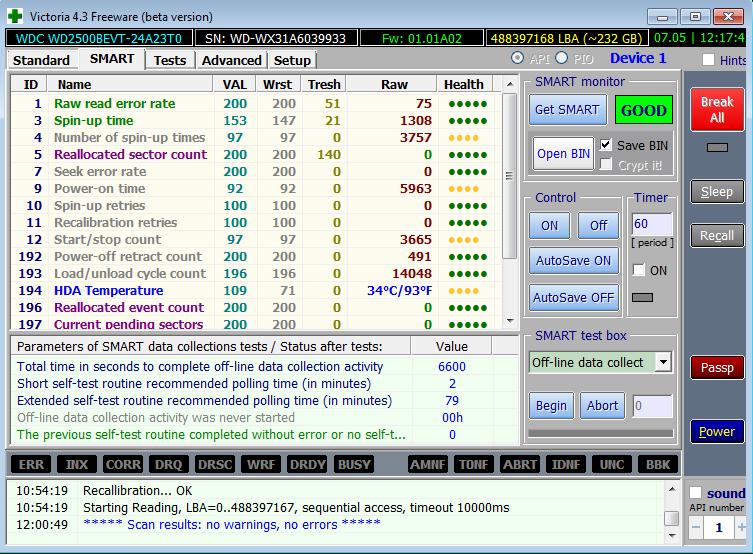753x554 pixels.
Task: Click the SMART test box number field
Action: (x=652, y=406)
